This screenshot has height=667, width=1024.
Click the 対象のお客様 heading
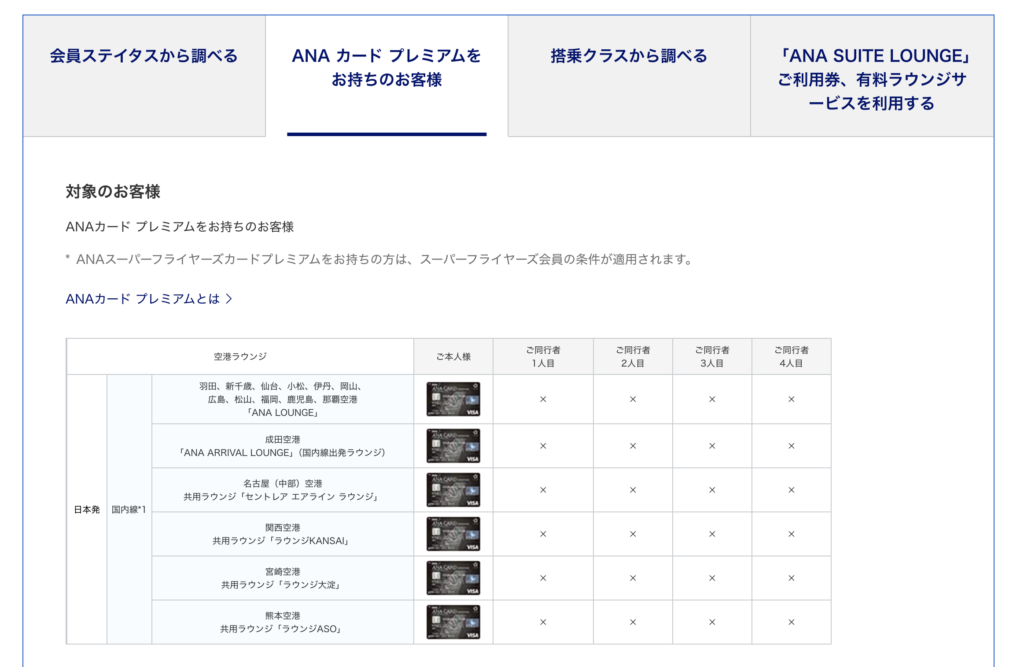(112, 191)
